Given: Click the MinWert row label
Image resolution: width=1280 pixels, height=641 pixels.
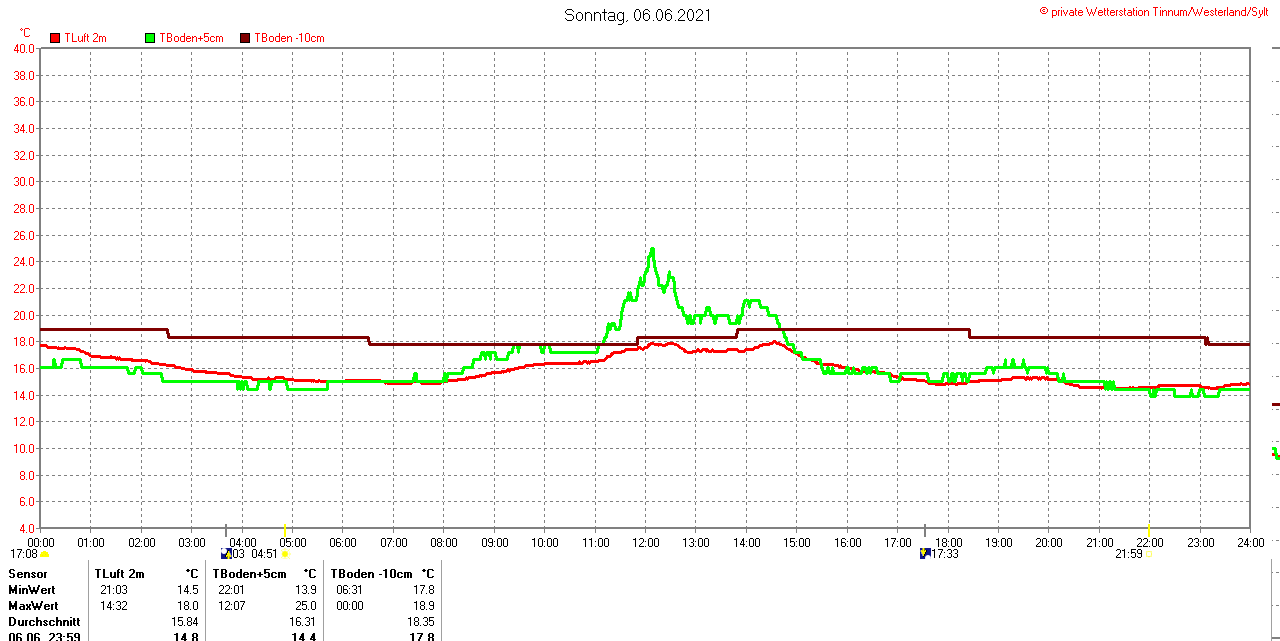Looking at the screenshot, I should pyautogui.click(x=33, y=590).
